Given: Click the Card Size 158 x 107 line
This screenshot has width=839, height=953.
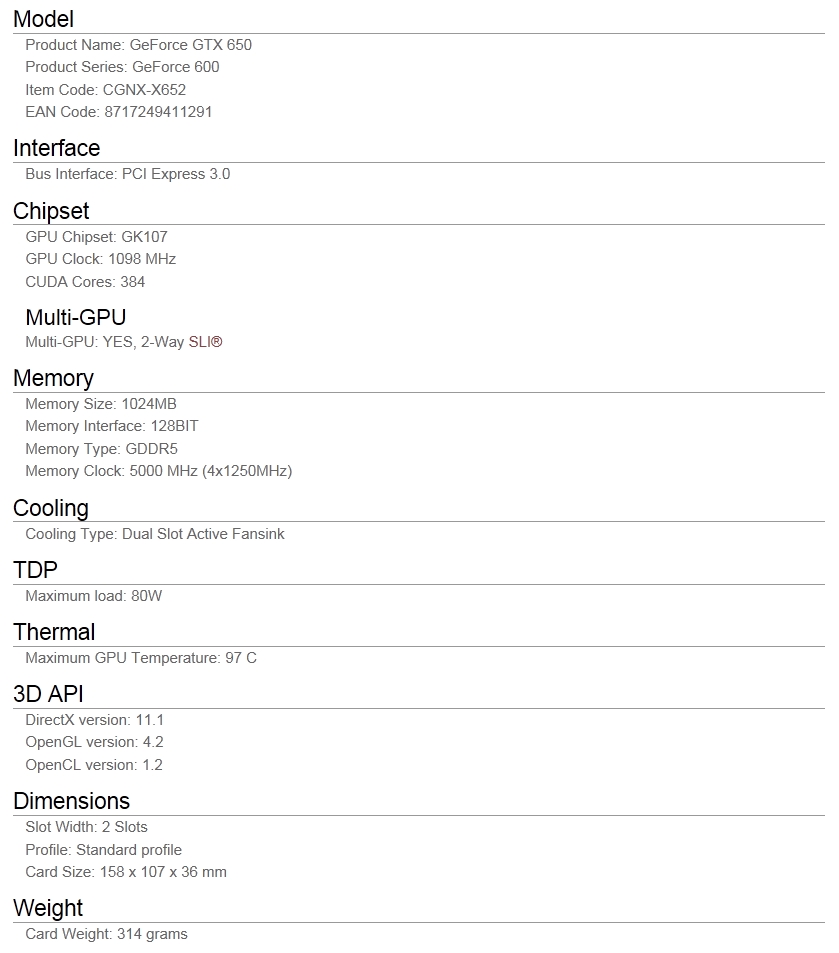Looking at the screenshot, I should (x=126, y=872).
